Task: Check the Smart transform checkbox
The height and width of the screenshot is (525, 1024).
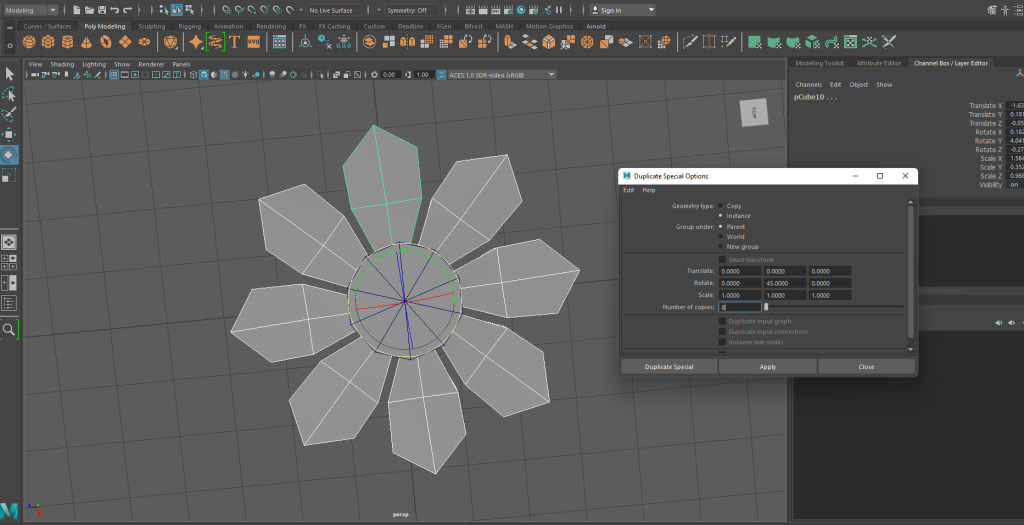Action: tap(722, 260)
